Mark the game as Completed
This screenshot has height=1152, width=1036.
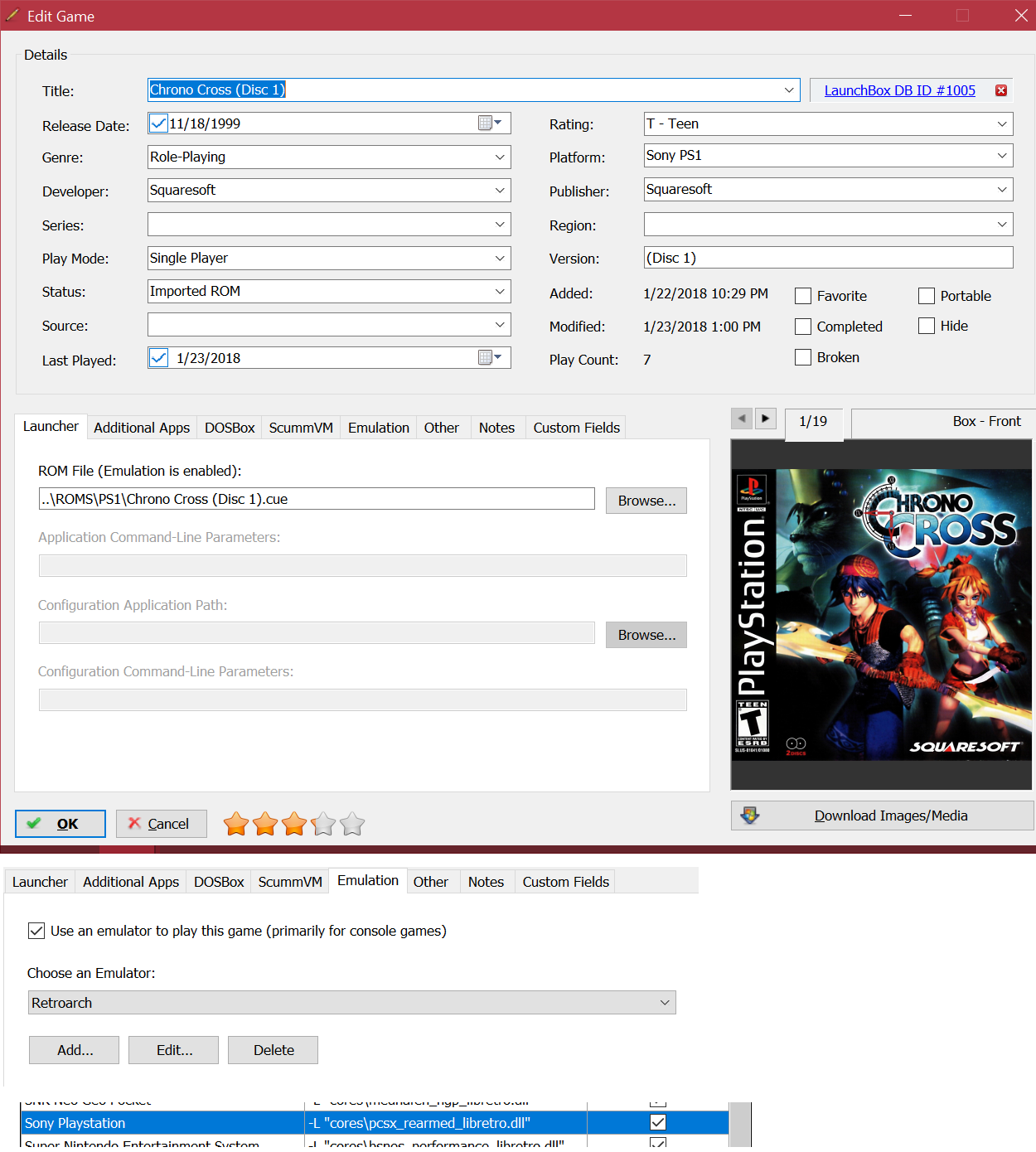[803, 327]
